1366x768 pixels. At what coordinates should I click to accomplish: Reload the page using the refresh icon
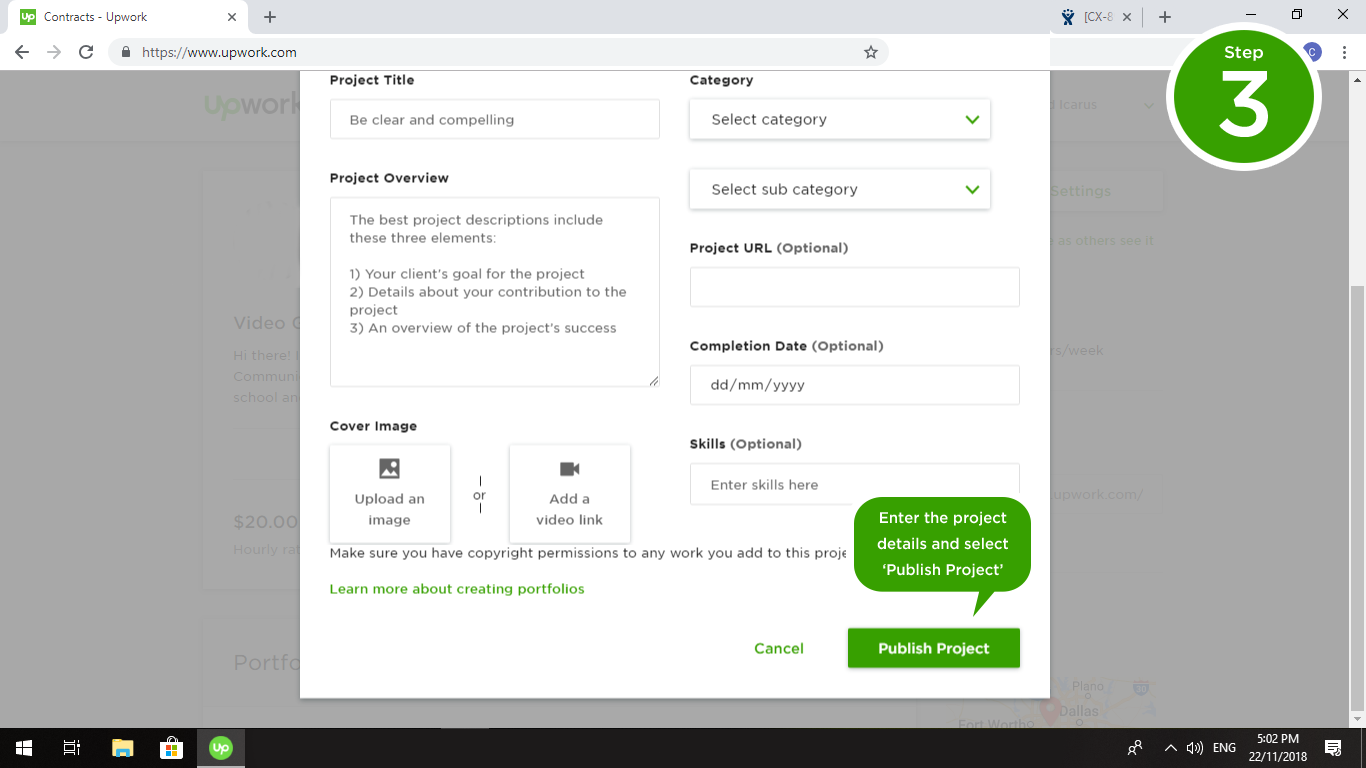(86, 52)
